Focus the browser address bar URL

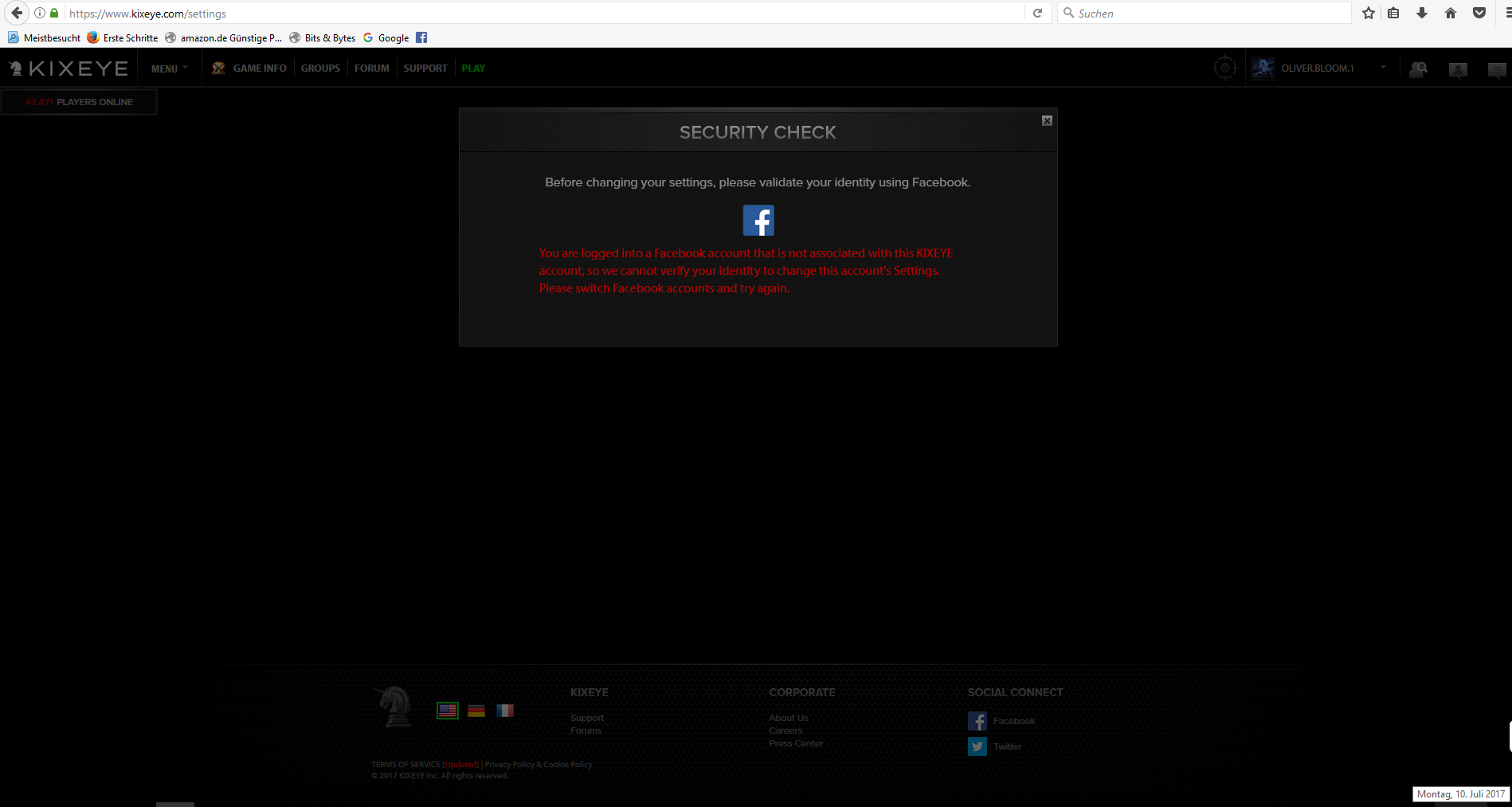[x=545, y=13]
